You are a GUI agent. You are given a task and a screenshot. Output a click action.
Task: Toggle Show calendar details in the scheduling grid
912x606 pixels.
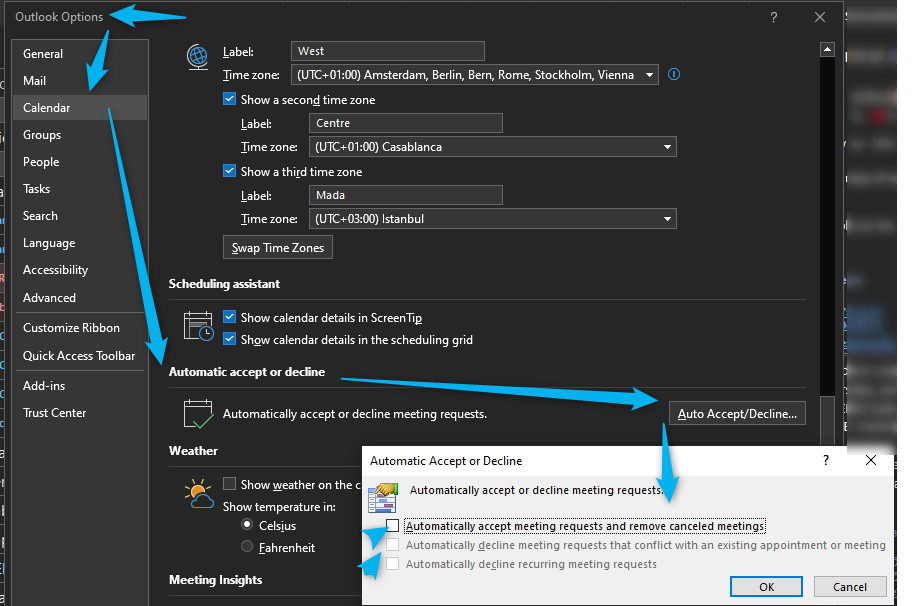[x=229, y=340]
